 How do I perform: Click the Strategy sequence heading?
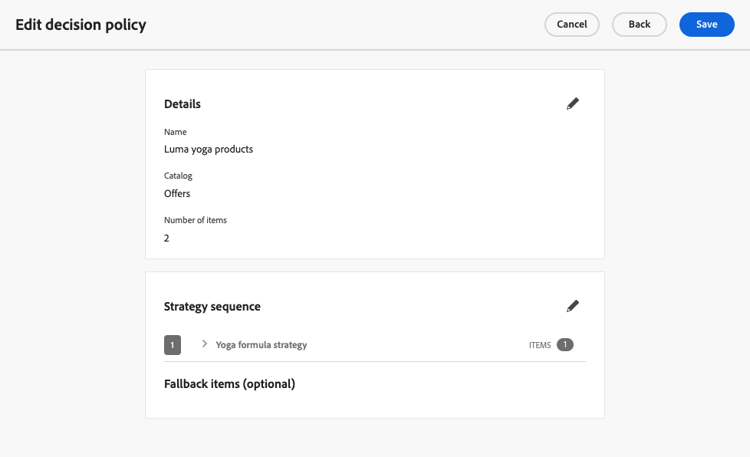212,306
